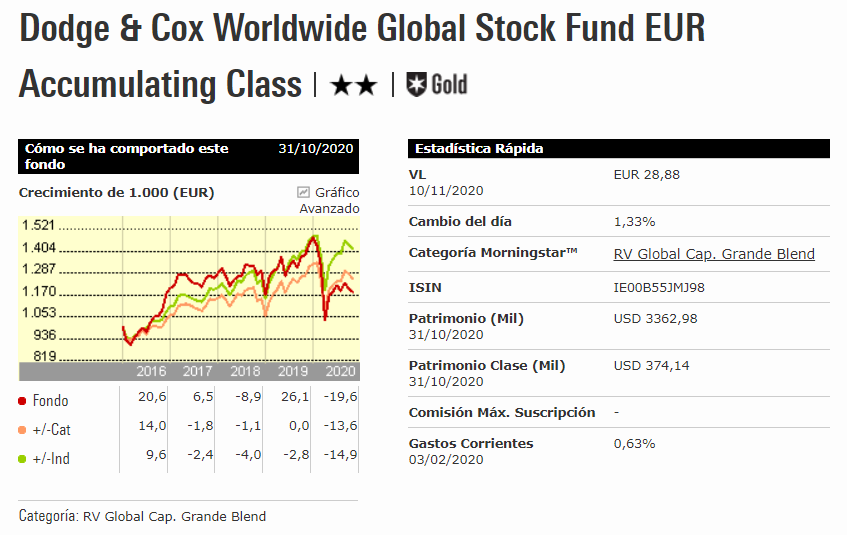847x536 pixels.
Task: Click the green +/-Ind legend dot
Action: tap(22, 459)
